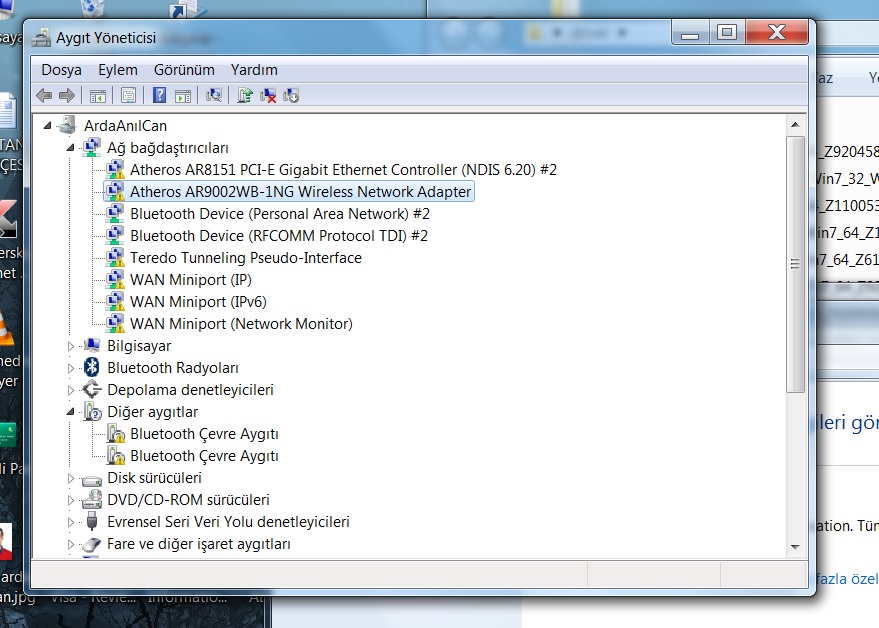Click the Uninstall device icon with red X
The height and width of the screenshot is (628, 879).
(268, 96)
